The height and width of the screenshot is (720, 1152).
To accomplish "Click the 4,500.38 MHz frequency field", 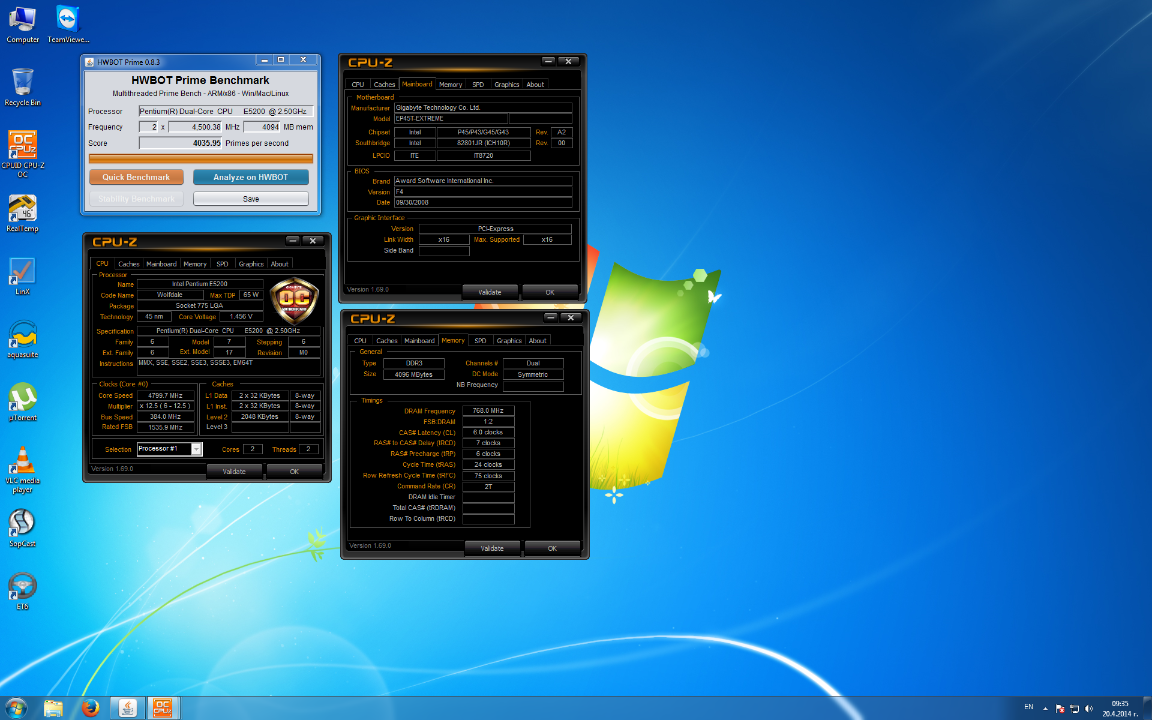I will point(195,127).
